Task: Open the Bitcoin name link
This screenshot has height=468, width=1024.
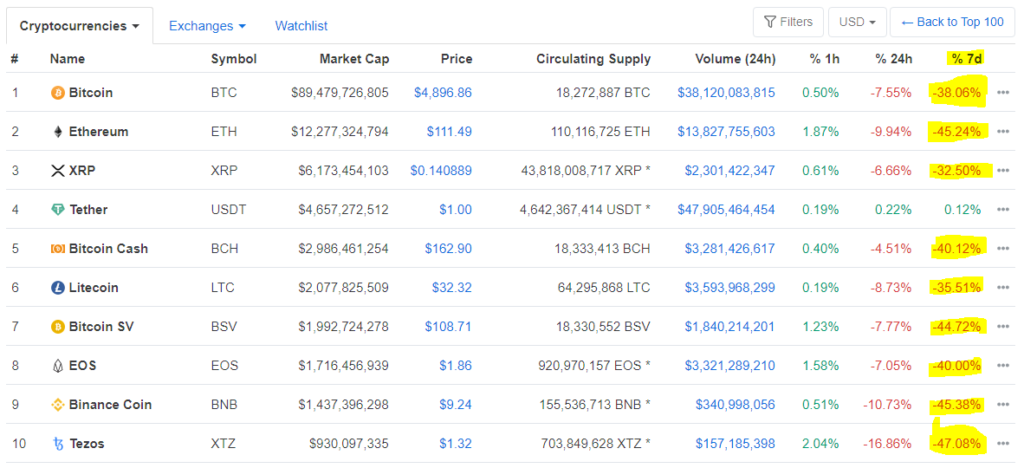Action: (x=91, y=93)
